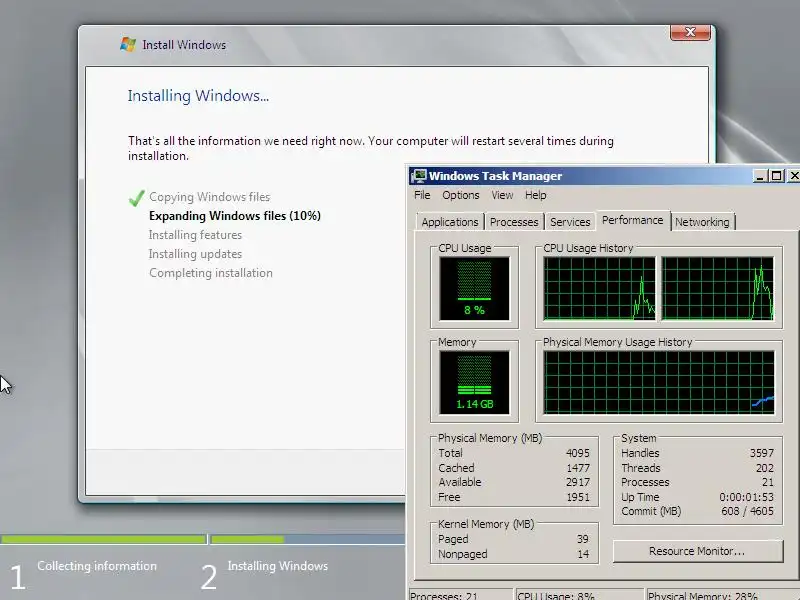Click 'Copying Windows files' step text
800x600 pixels.
pyautogui.click(x=210, y=197)
